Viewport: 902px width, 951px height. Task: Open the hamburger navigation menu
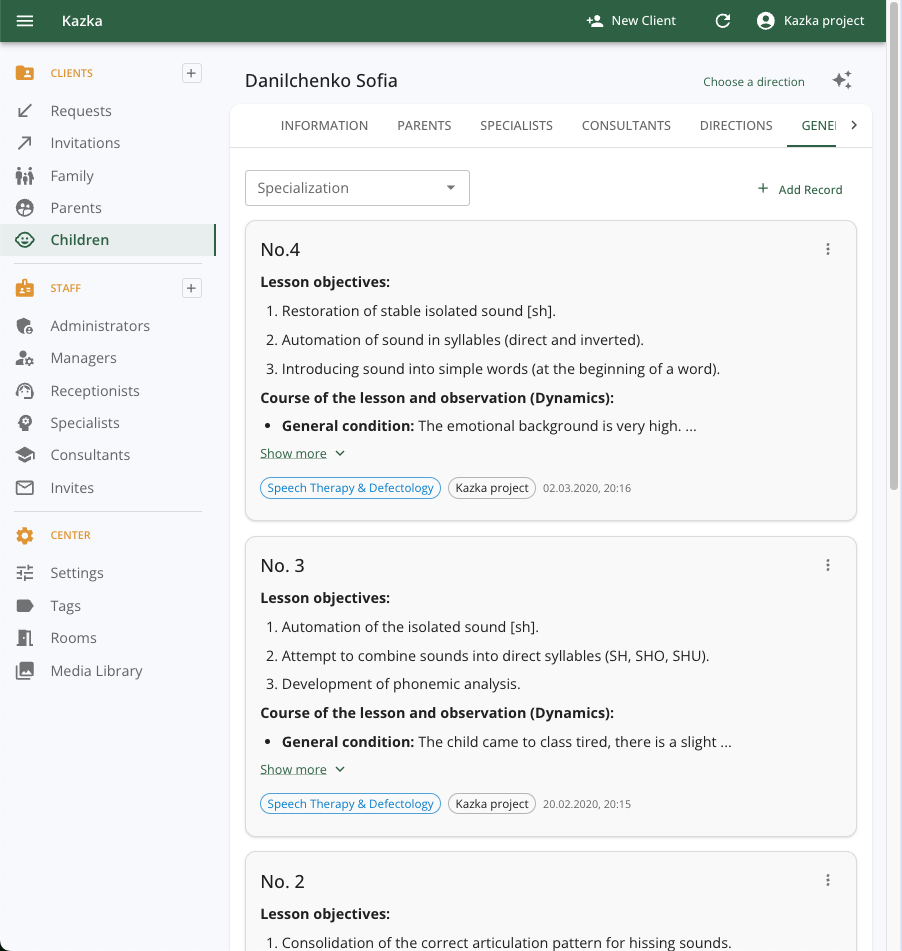[25, 21]
